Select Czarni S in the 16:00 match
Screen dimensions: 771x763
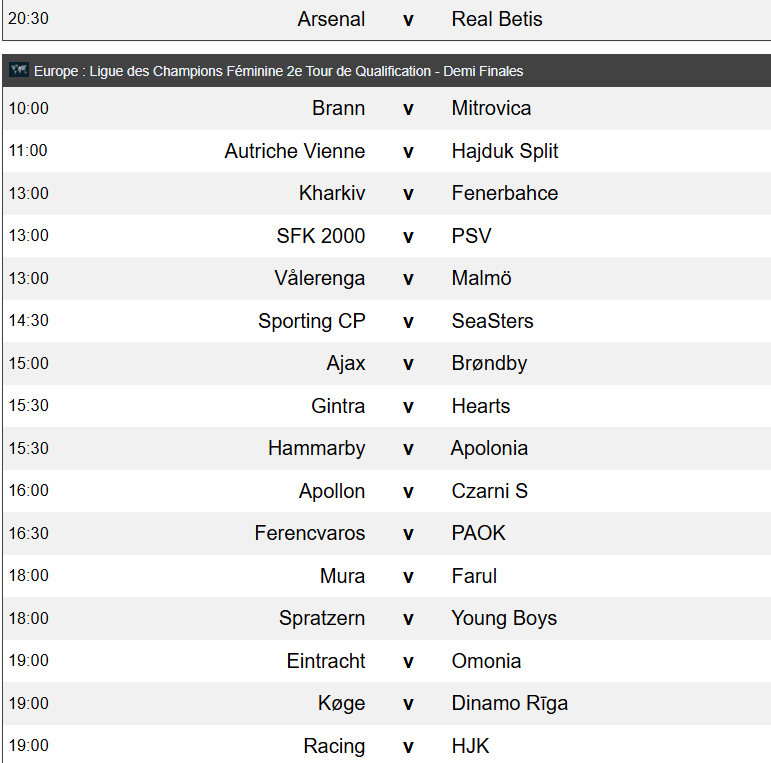pos(489,491)
